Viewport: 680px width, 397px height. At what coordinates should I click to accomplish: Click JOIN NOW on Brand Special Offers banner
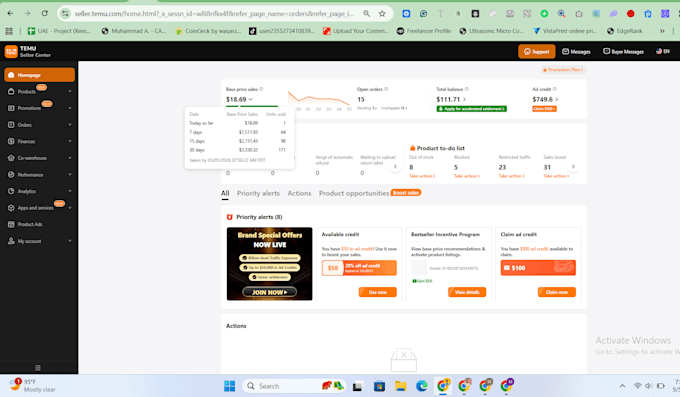point(269,292)
